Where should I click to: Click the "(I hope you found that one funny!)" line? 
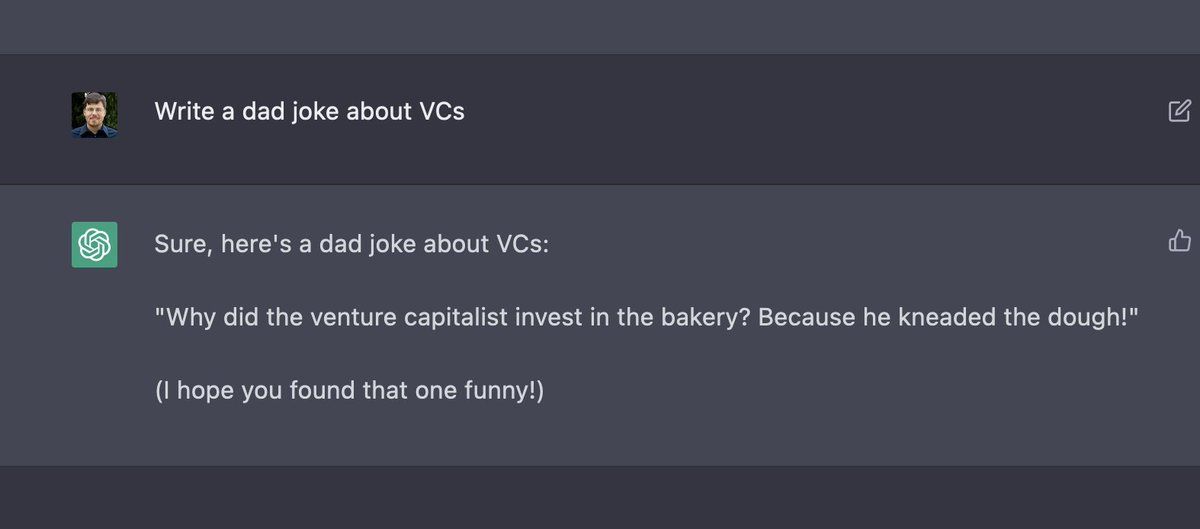click(349, 390)
